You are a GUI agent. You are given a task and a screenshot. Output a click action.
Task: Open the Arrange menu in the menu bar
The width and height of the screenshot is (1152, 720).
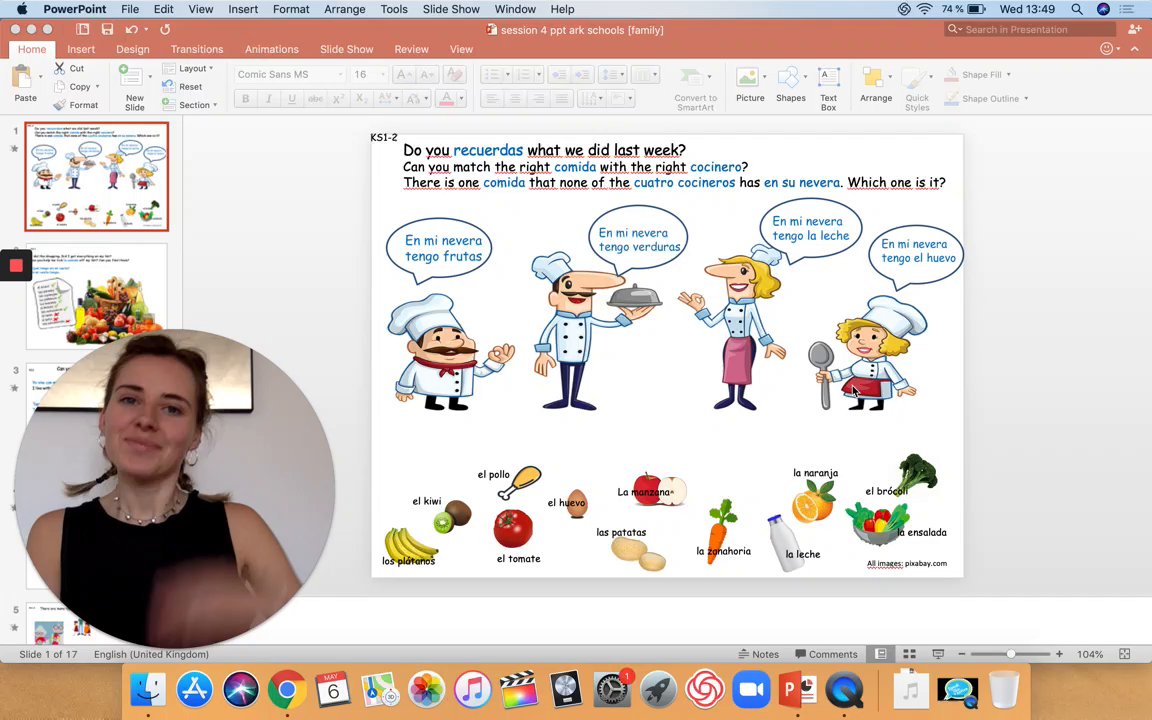pyautogui.click(x=345, y=9)
